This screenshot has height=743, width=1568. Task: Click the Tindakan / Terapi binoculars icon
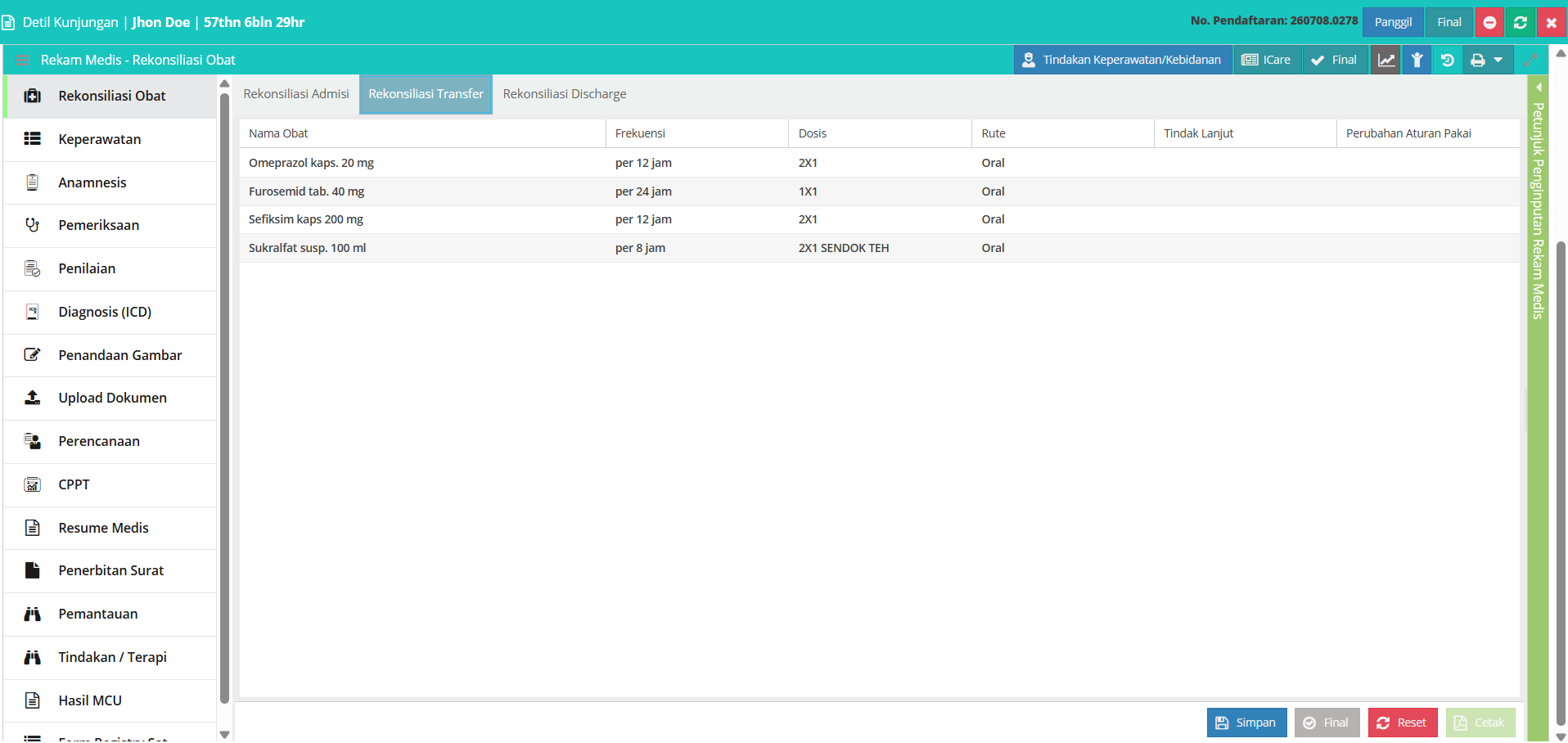click(x=33, y=657)
